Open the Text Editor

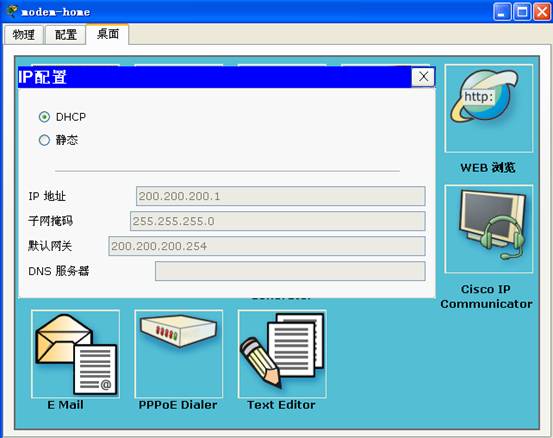pyautogui.click(x=282, y=354)
